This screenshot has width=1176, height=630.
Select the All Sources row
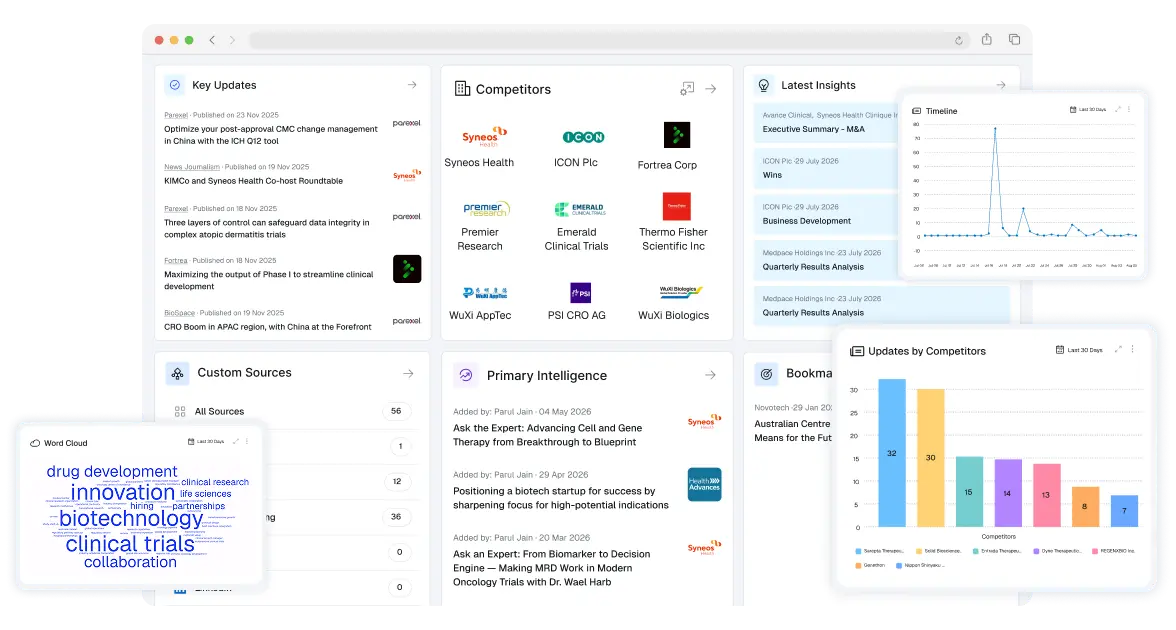292,411
